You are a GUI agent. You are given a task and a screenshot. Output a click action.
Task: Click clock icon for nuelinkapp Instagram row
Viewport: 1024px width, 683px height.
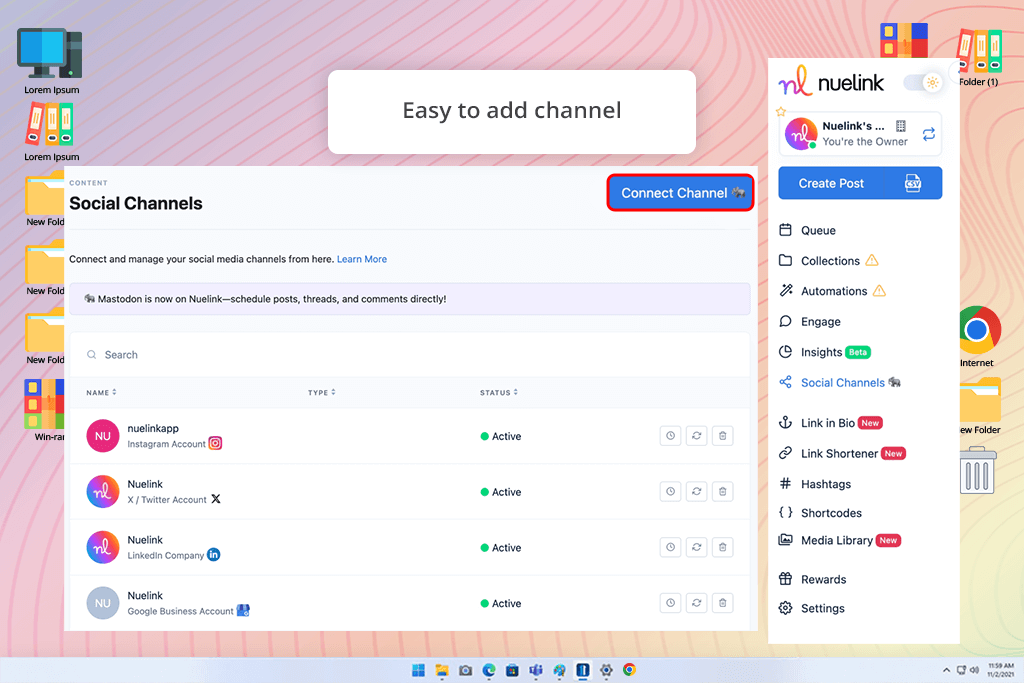[671, 436]
